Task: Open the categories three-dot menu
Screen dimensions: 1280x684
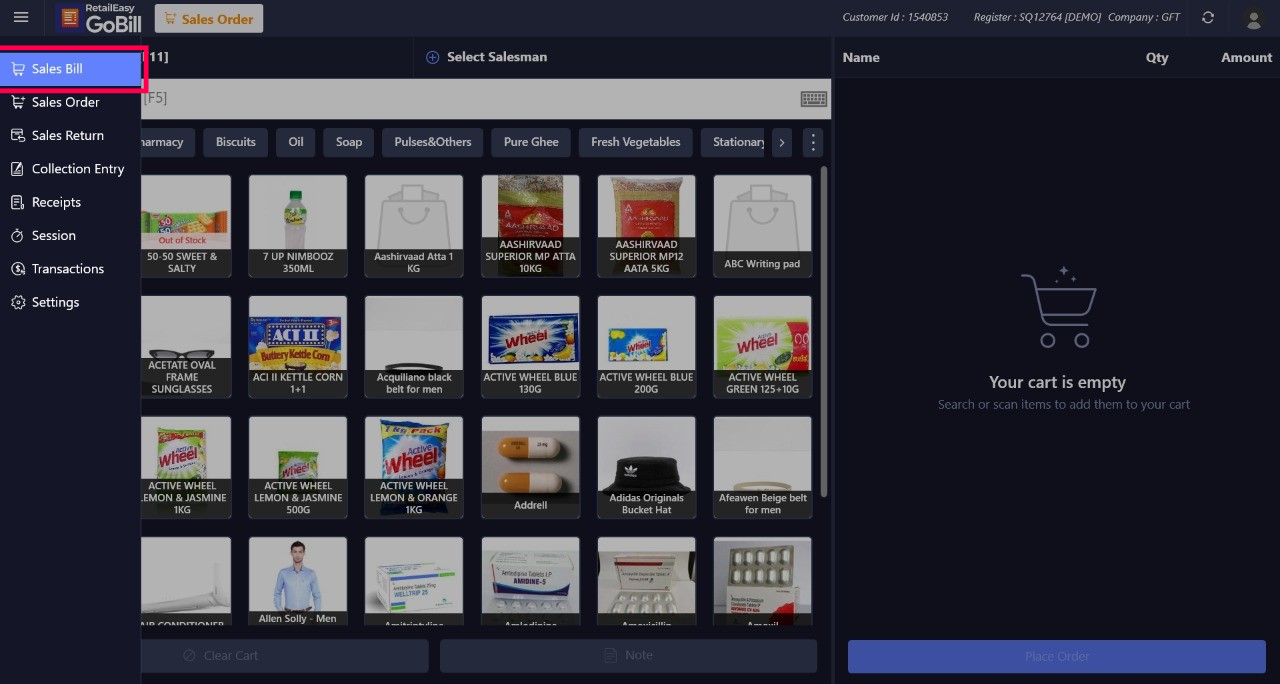Action: point(813,142)
